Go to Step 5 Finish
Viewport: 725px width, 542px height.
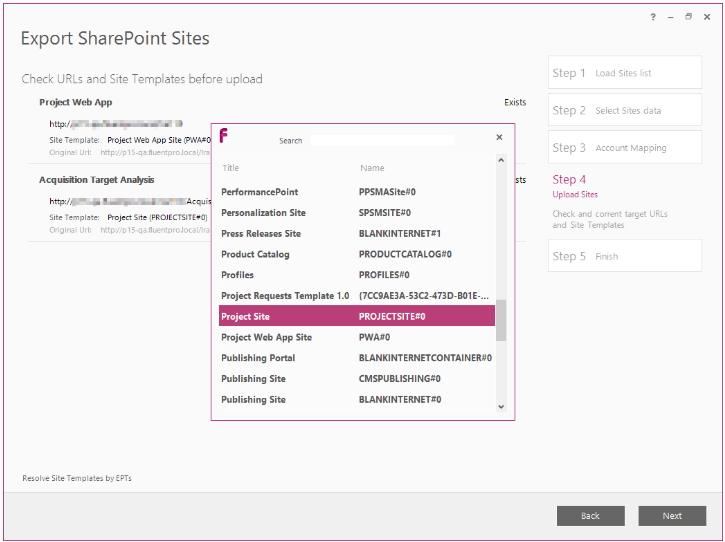pyautogui.click(x=625, y=256)
